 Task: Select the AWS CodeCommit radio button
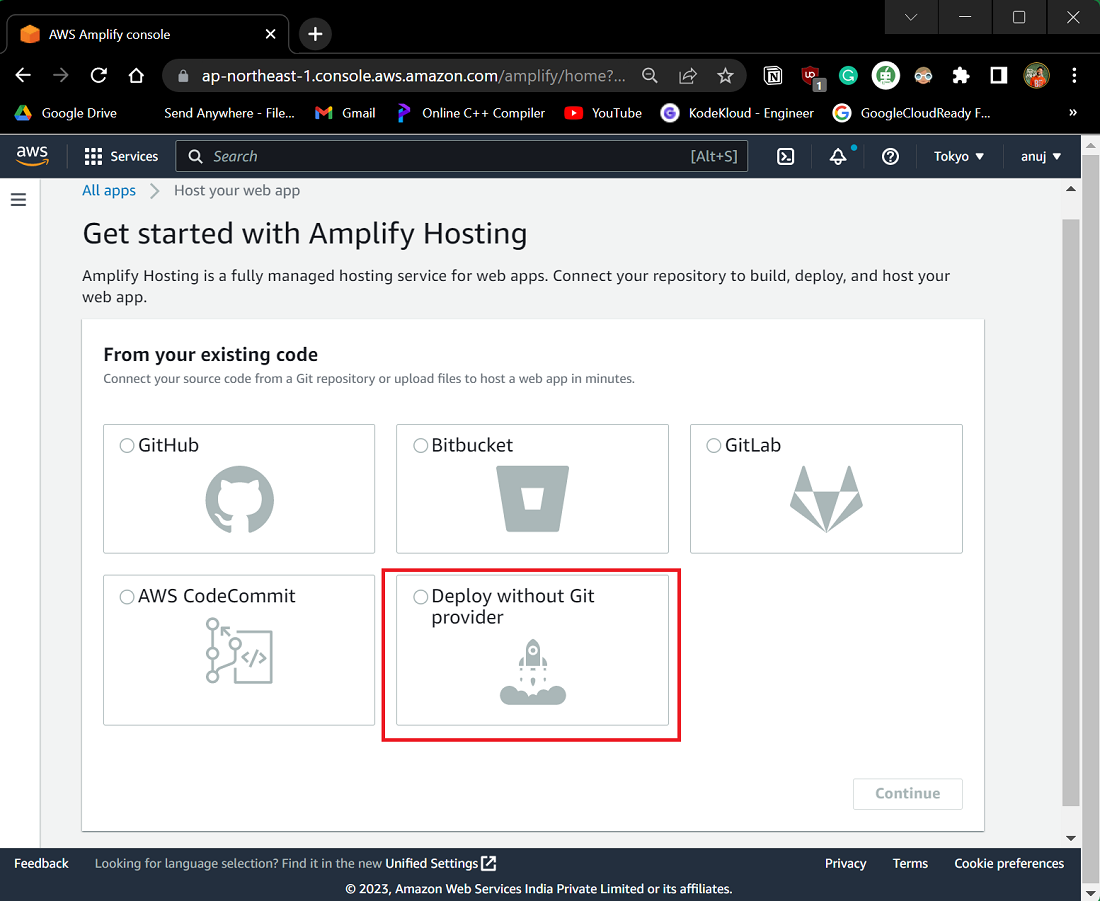pyautogui.click(x=126, y=596)
